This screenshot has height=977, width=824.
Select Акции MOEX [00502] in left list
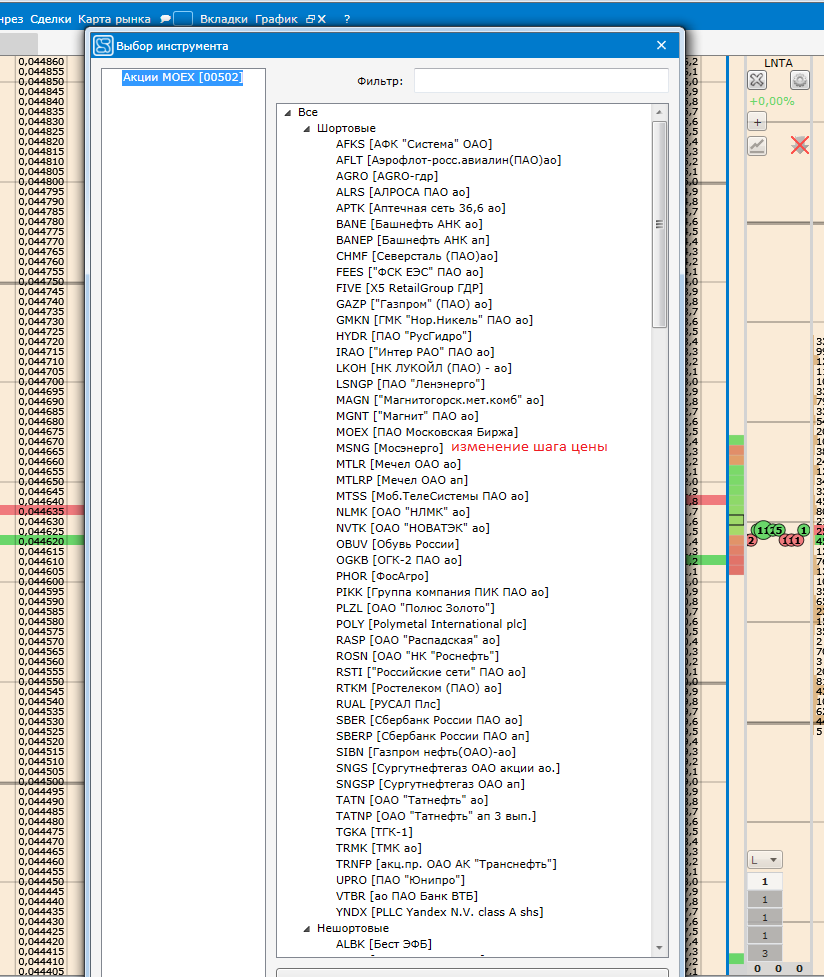(x=182, y=77)
